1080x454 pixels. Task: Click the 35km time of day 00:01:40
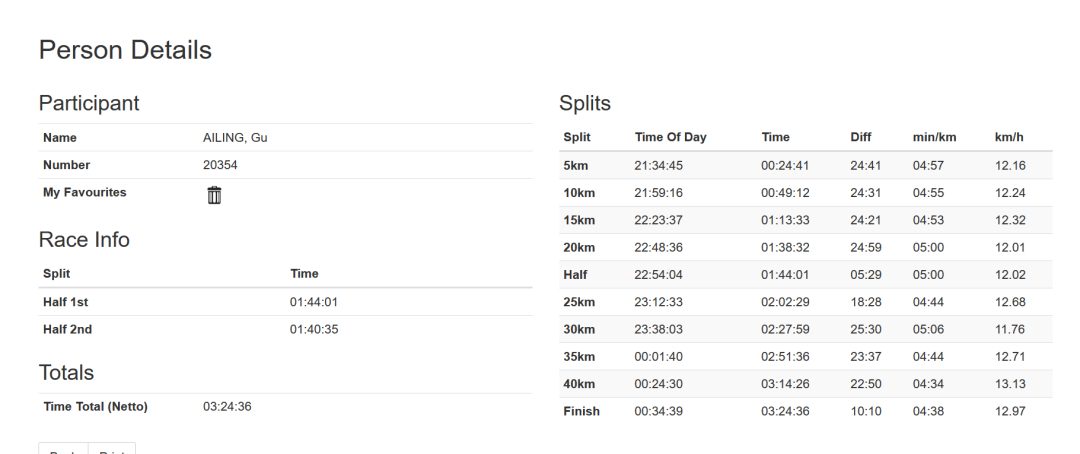click(x=658, y=357)
